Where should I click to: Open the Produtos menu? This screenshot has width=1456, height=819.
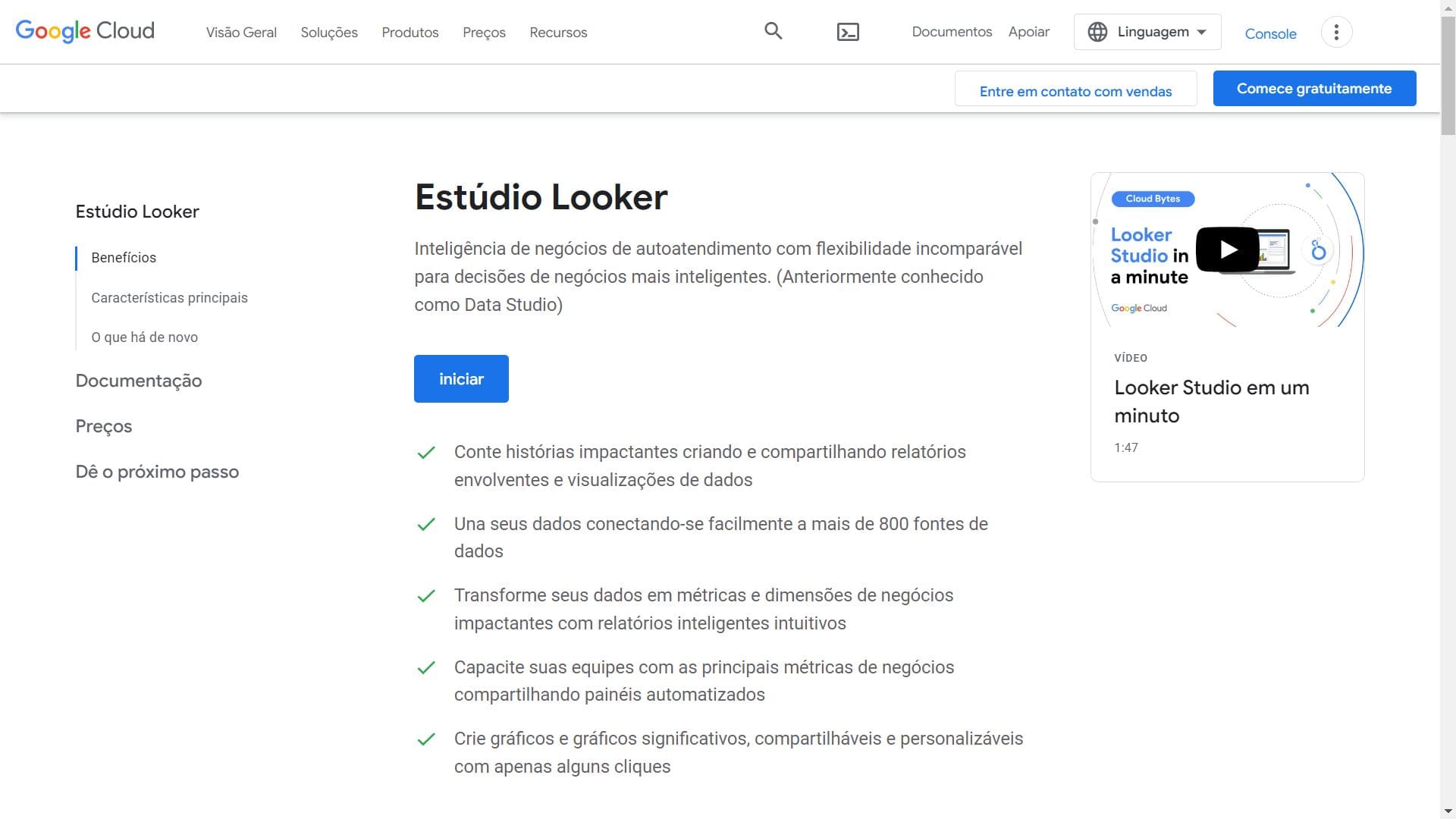tap(410, 33)
